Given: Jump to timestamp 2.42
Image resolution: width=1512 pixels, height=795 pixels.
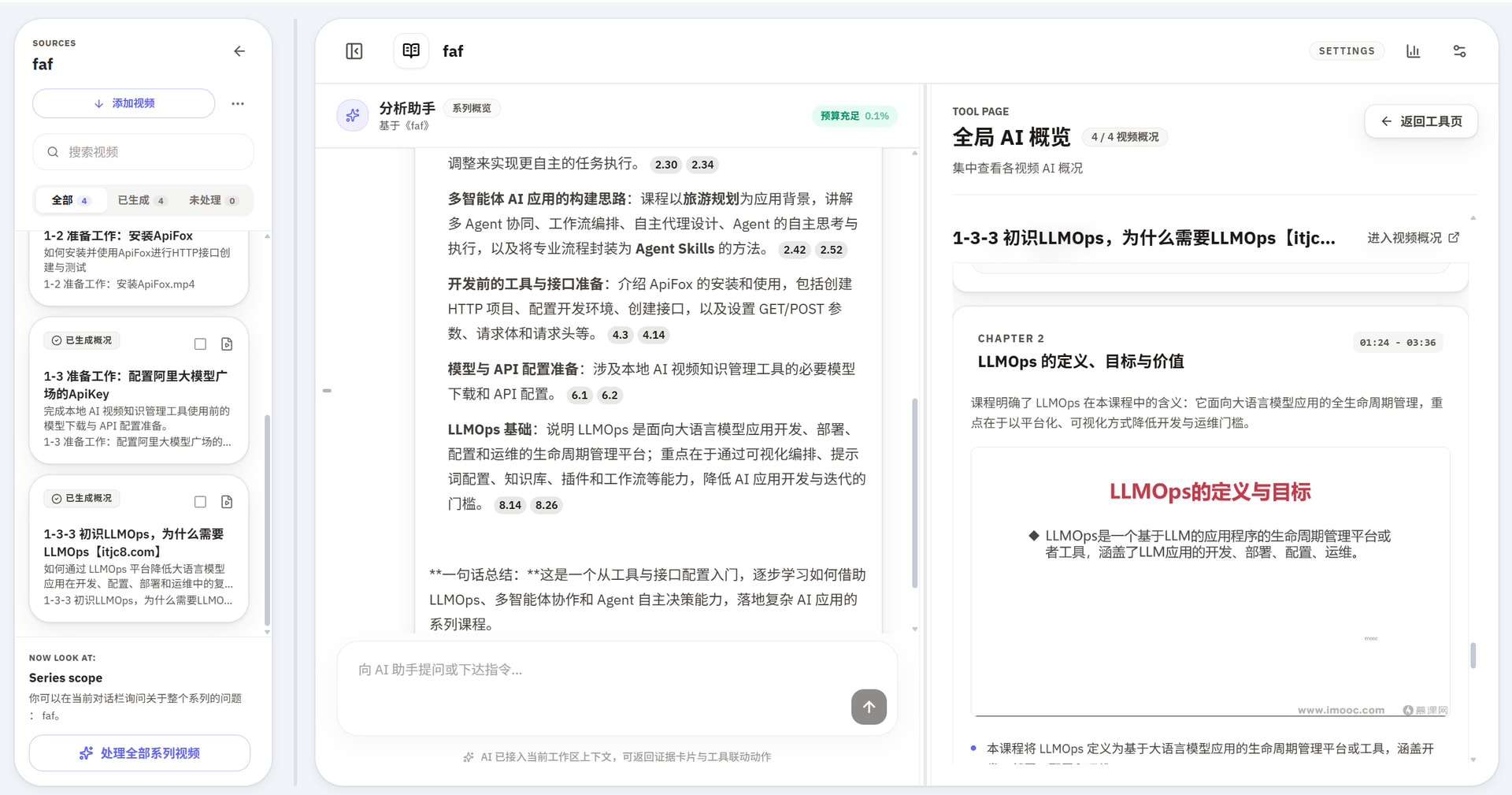Looking at the screenshot, I should point(795,250).
